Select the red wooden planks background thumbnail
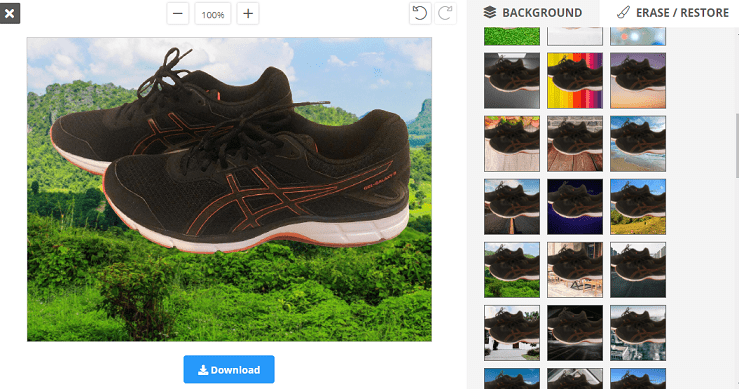The image size is (739, 389). [575, 144]
